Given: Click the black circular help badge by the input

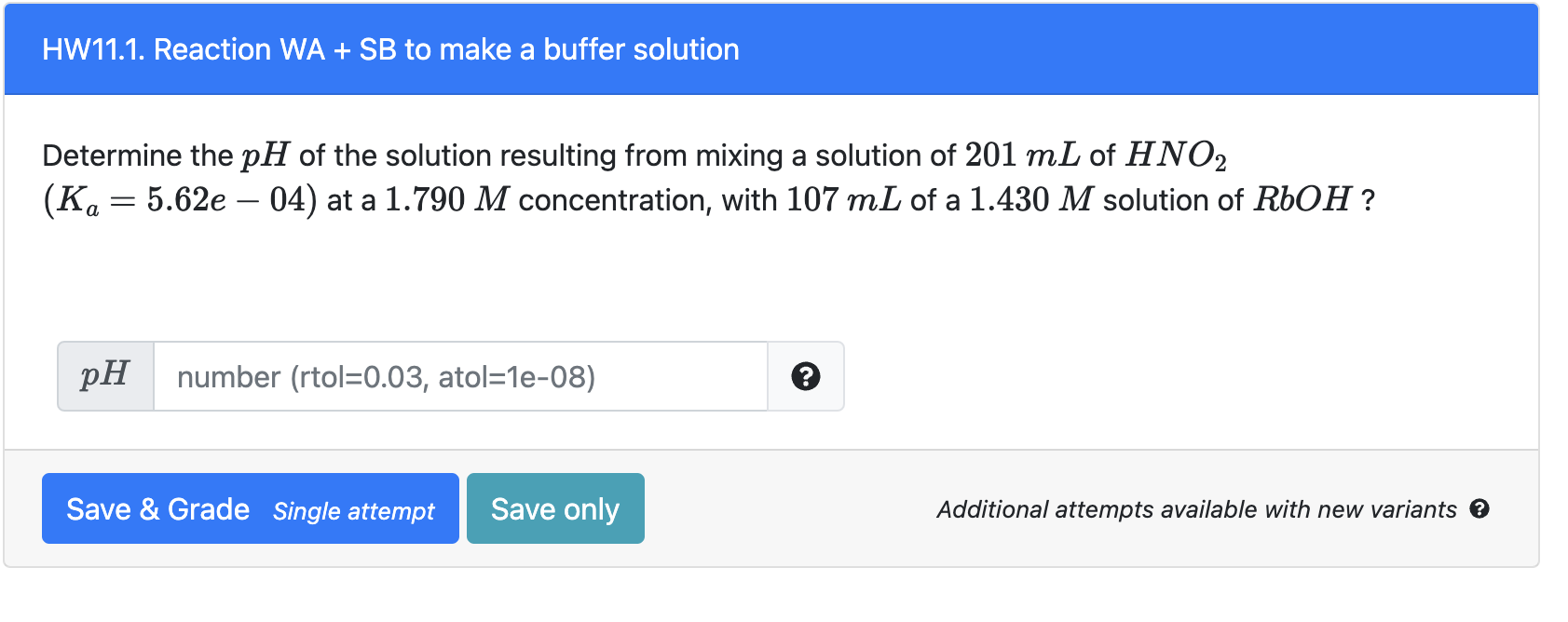Looking at the screenshot, I should tap(805, 376).
